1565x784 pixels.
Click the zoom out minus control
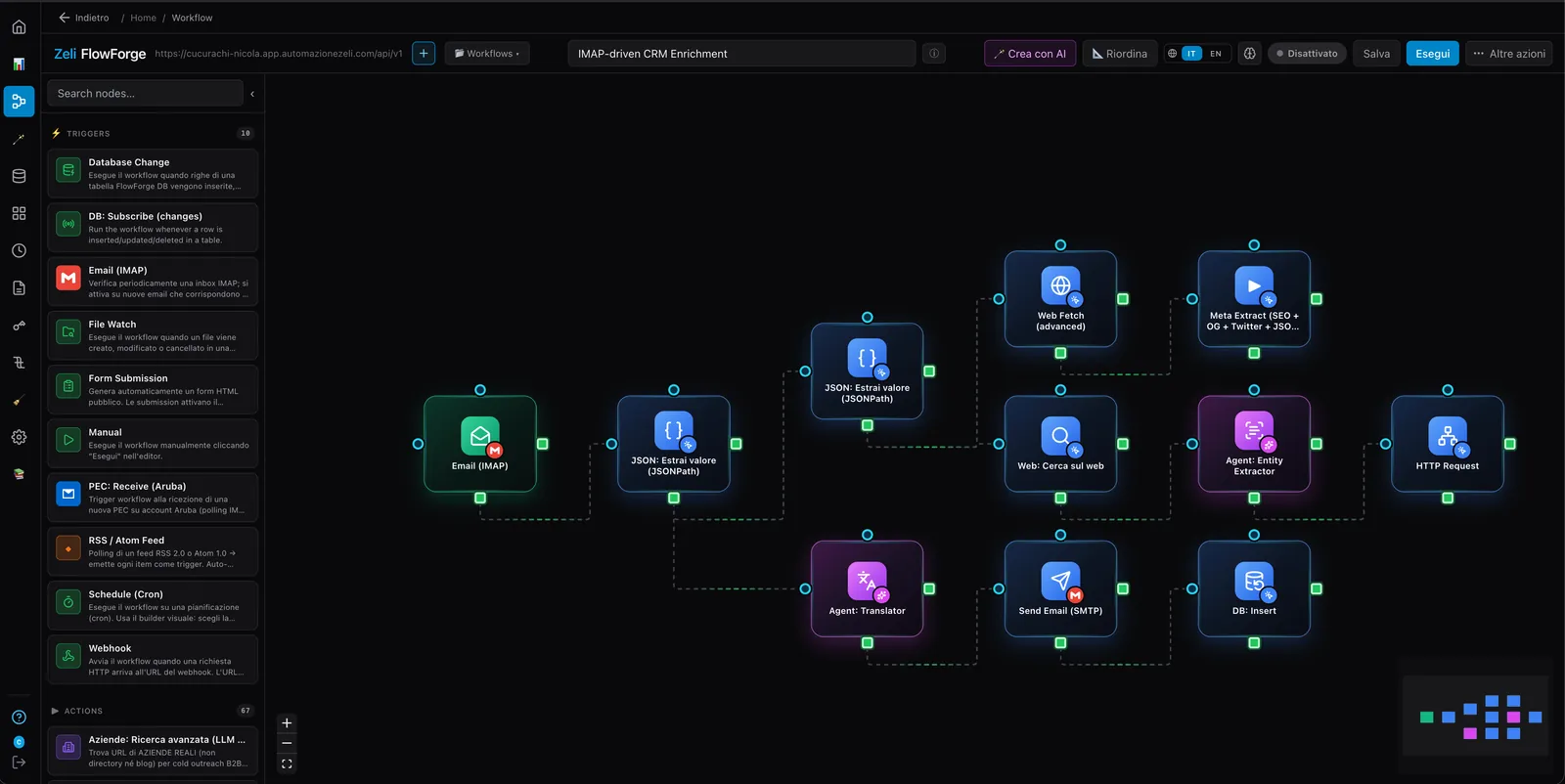coord(287,743)
